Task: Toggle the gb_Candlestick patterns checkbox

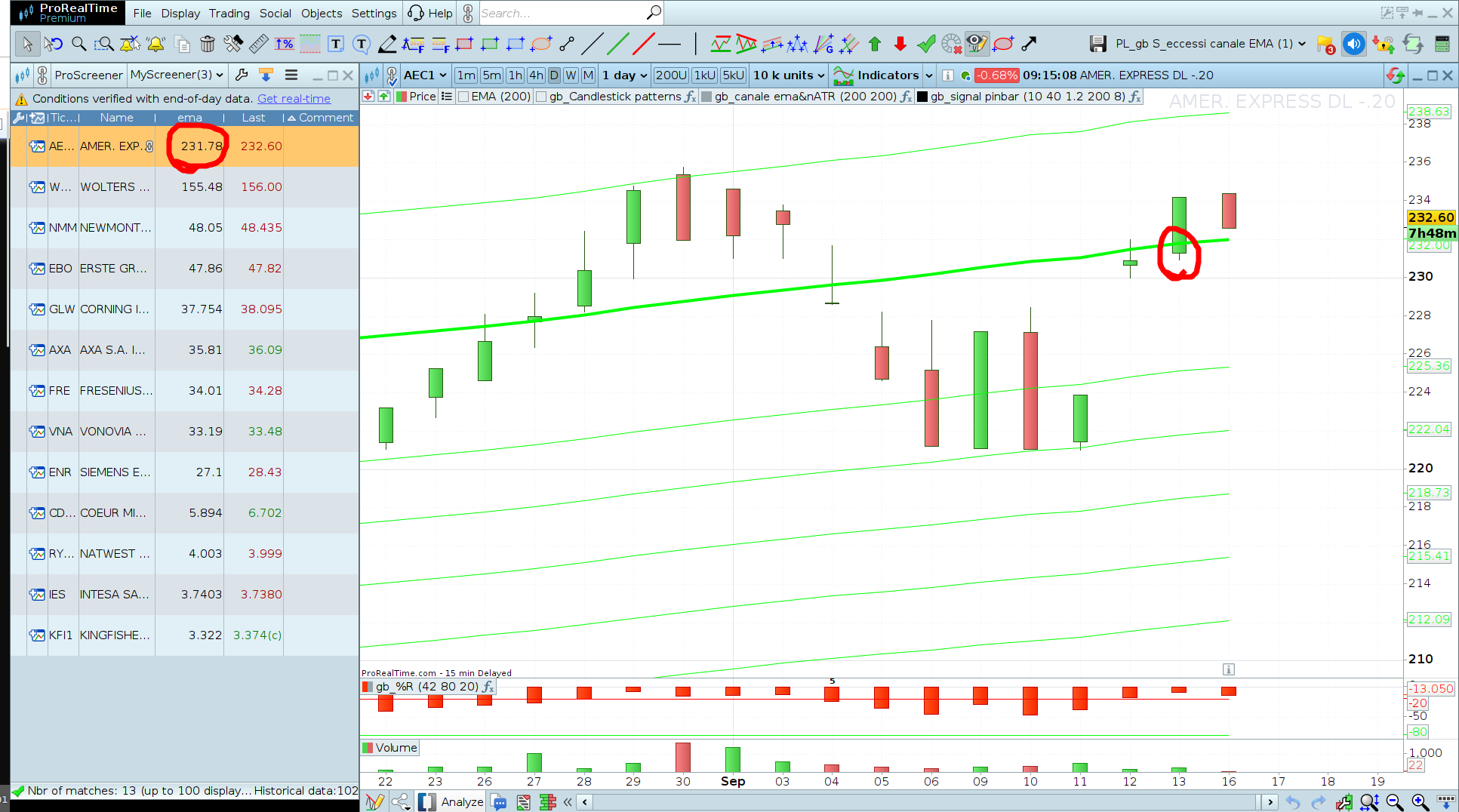Action: (541, 97)
